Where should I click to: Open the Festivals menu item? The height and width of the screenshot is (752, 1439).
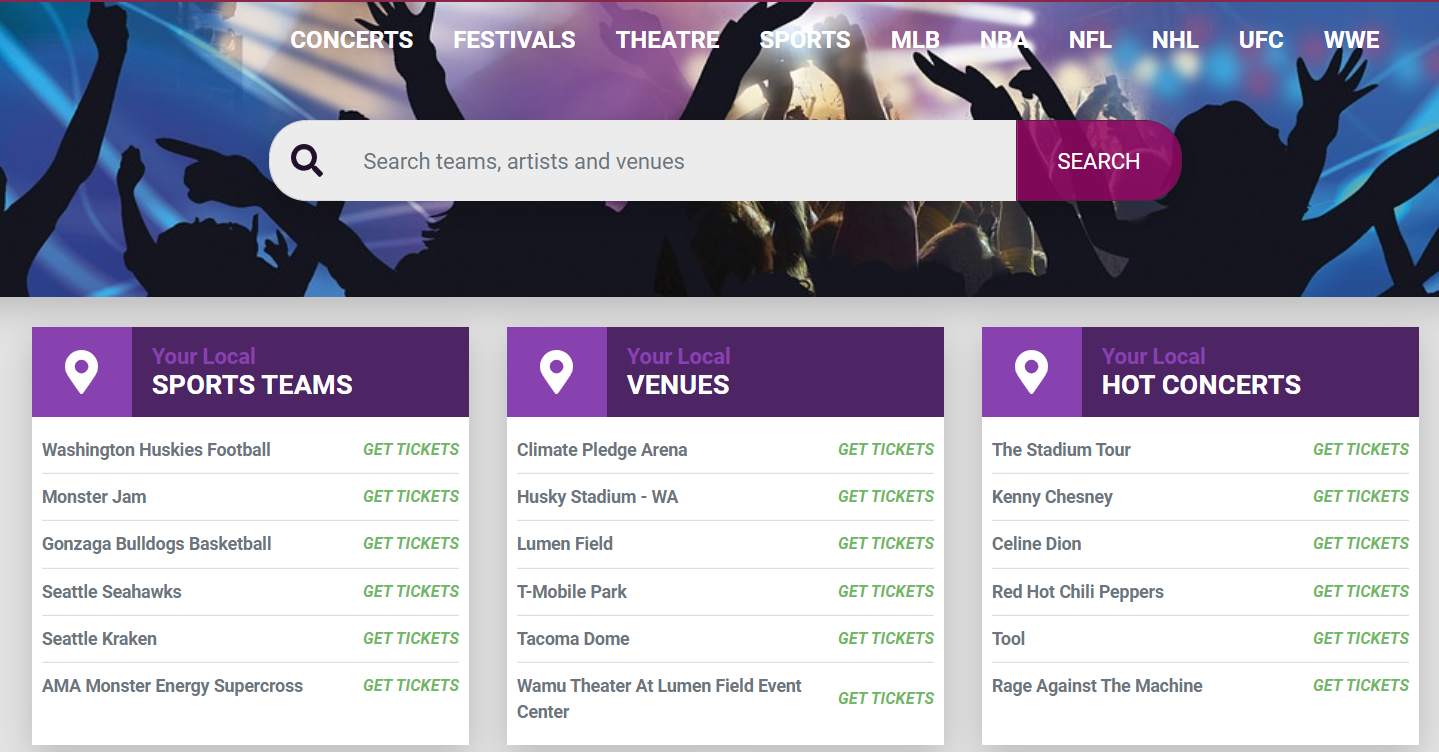pyautogui.click(x=514, y=40)
